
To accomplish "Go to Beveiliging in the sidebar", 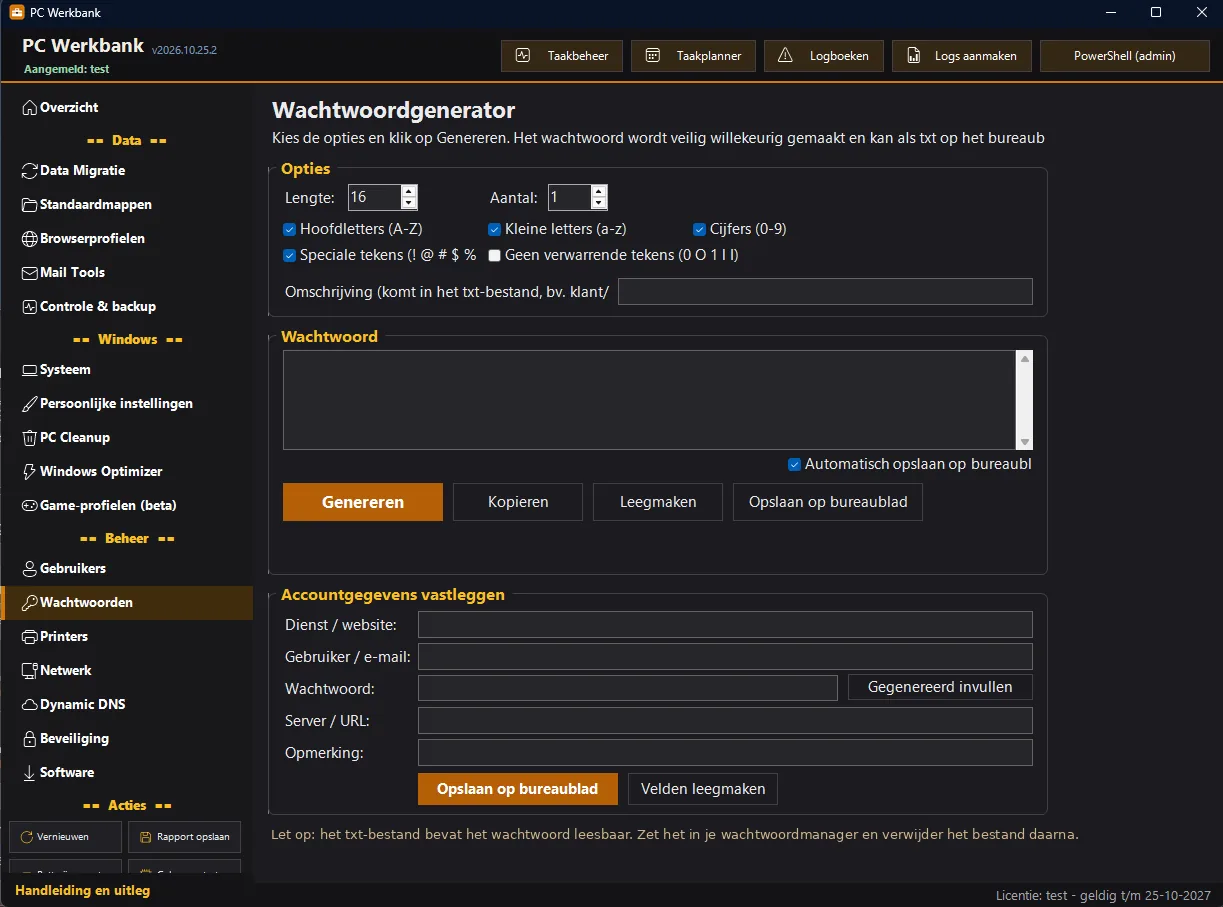I will click(127, 739).
